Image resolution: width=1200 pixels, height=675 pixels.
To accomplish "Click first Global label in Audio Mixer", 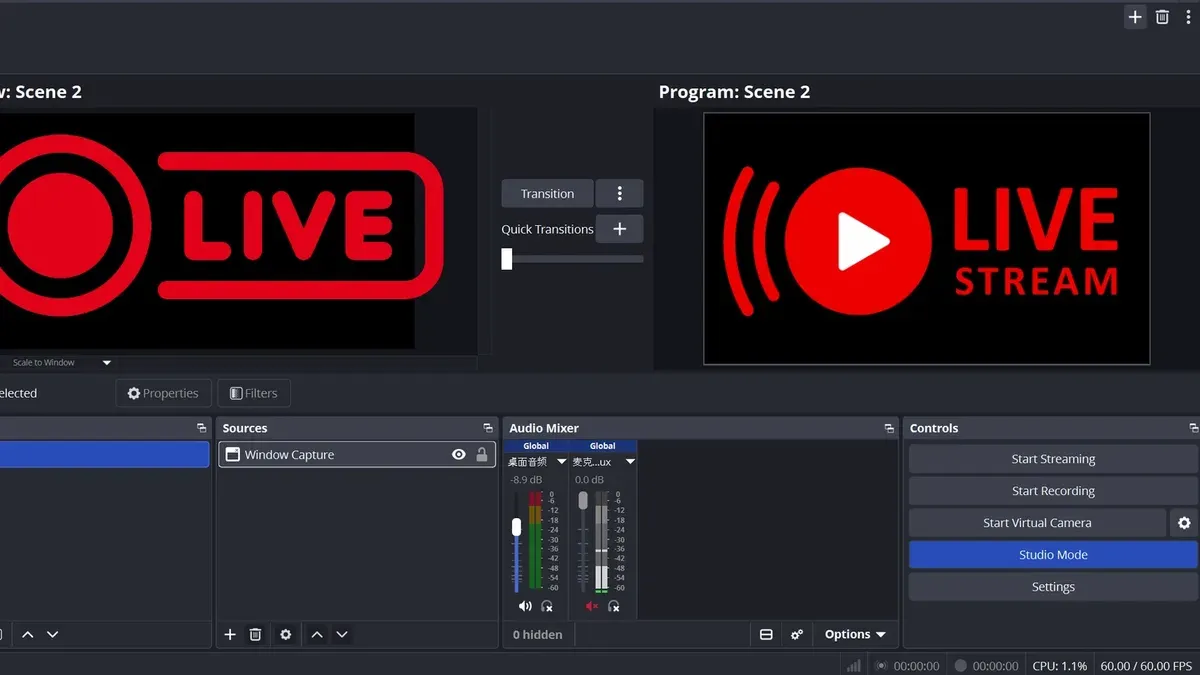I will pyautogui.click(x=536, y=446).
